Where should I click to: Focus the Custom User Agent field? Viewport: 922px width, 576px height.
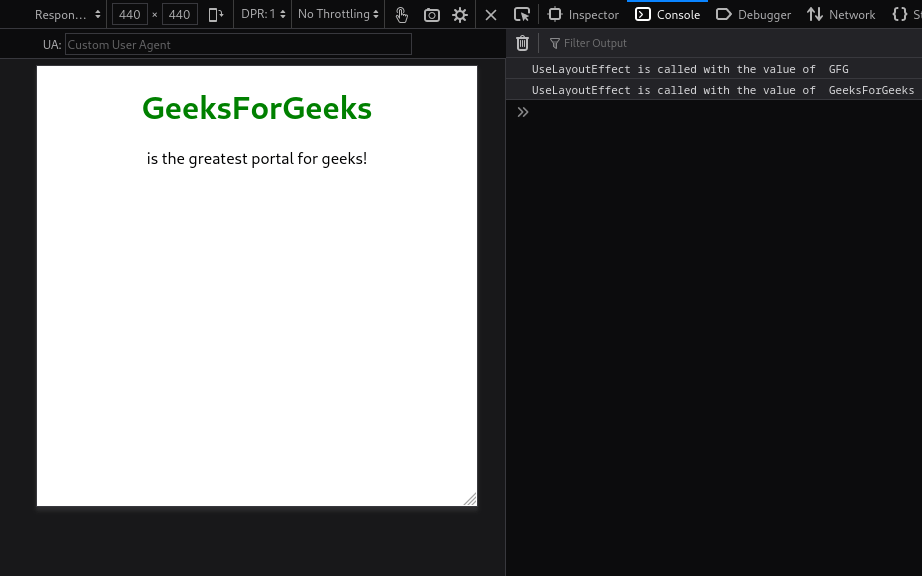[x=238, y=44]
